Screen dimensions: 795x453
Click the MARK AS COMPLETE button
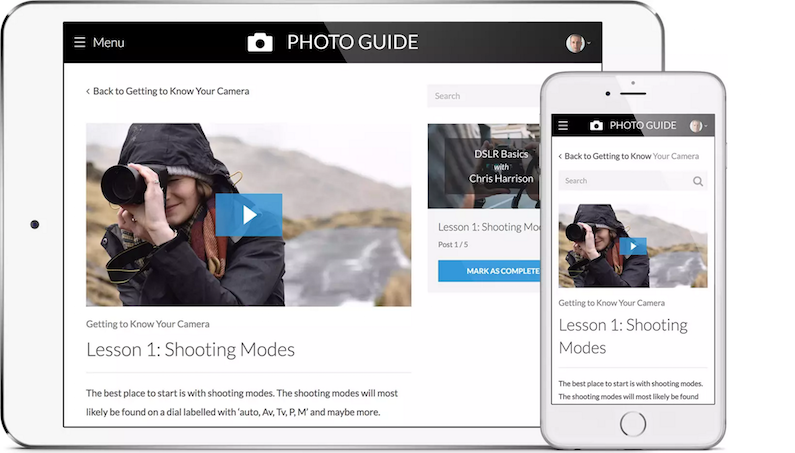coord(489,271)
